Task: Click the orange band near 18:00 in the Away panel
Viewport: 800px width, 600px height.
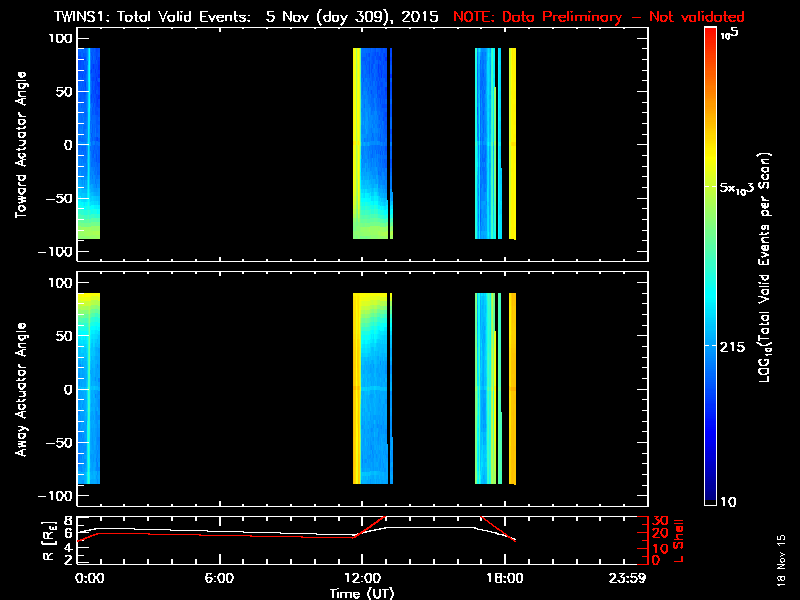Action: coord(512,390)
